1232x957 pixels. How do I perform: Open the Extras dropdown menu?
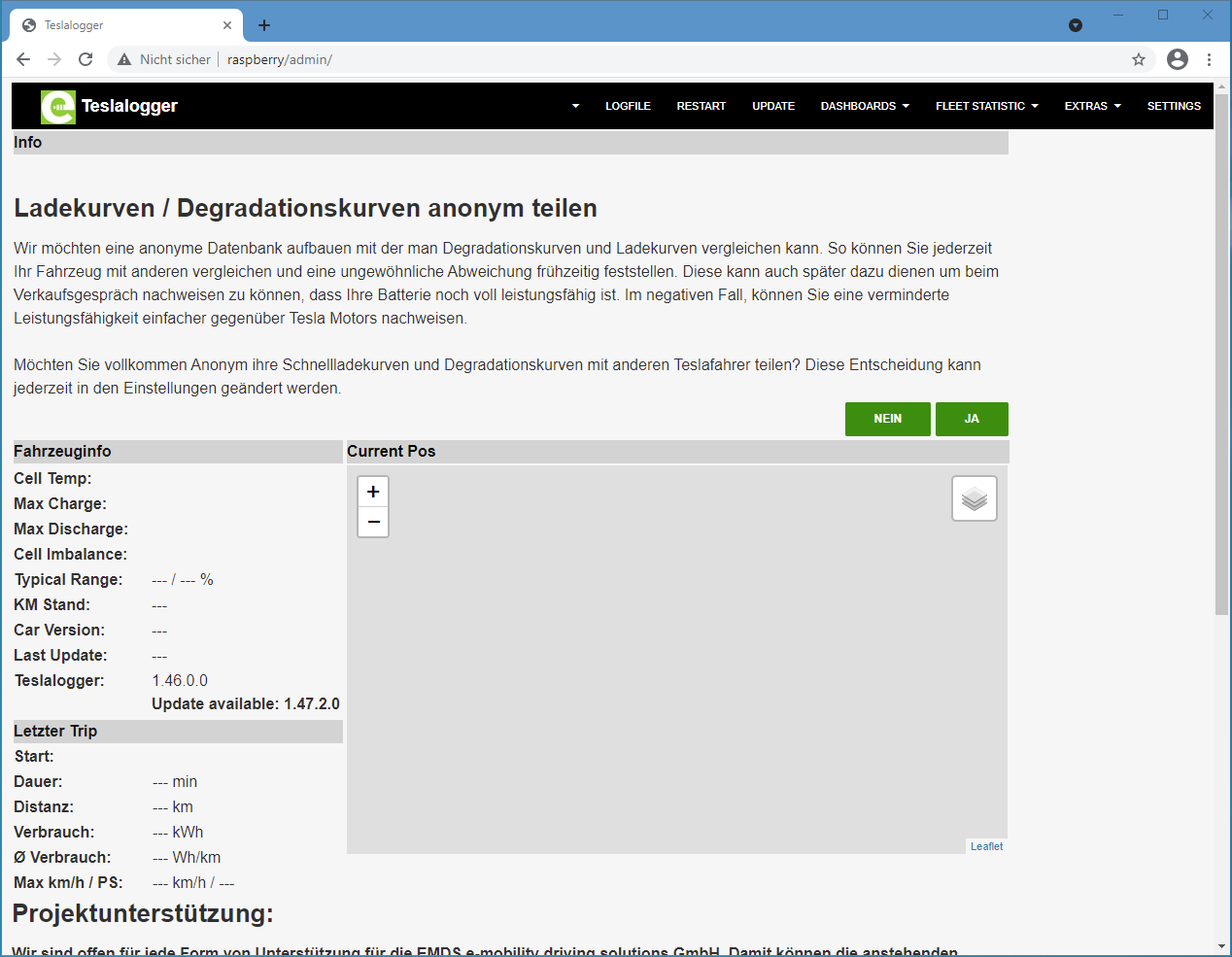tap(1092, 106)
